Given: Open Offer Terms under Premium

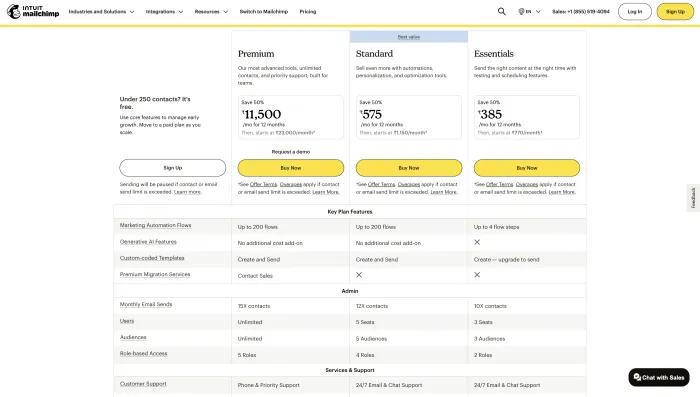Looking at the screenshot, I should (263, 184).
